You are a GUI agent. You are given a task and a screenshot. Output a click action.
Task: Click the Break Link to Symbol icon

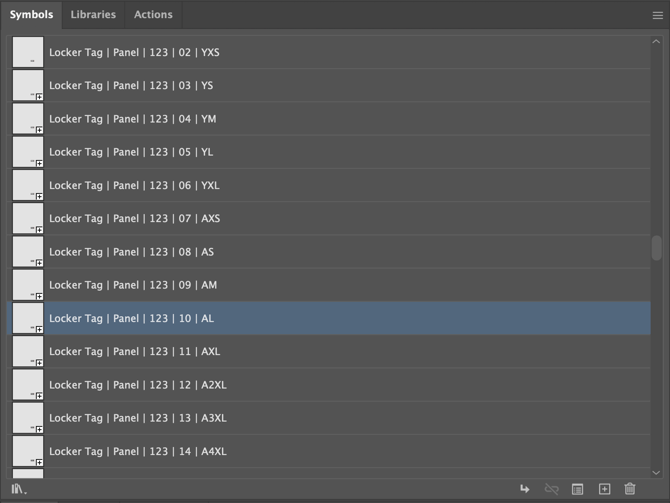551,489
